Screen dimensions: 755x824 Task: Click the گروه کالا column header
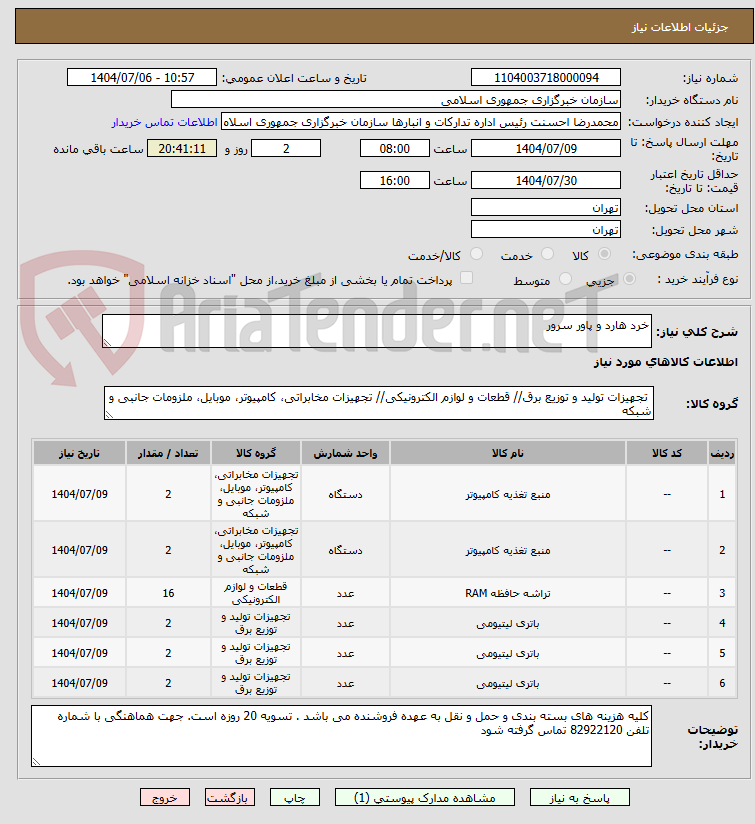click(256, 453)
